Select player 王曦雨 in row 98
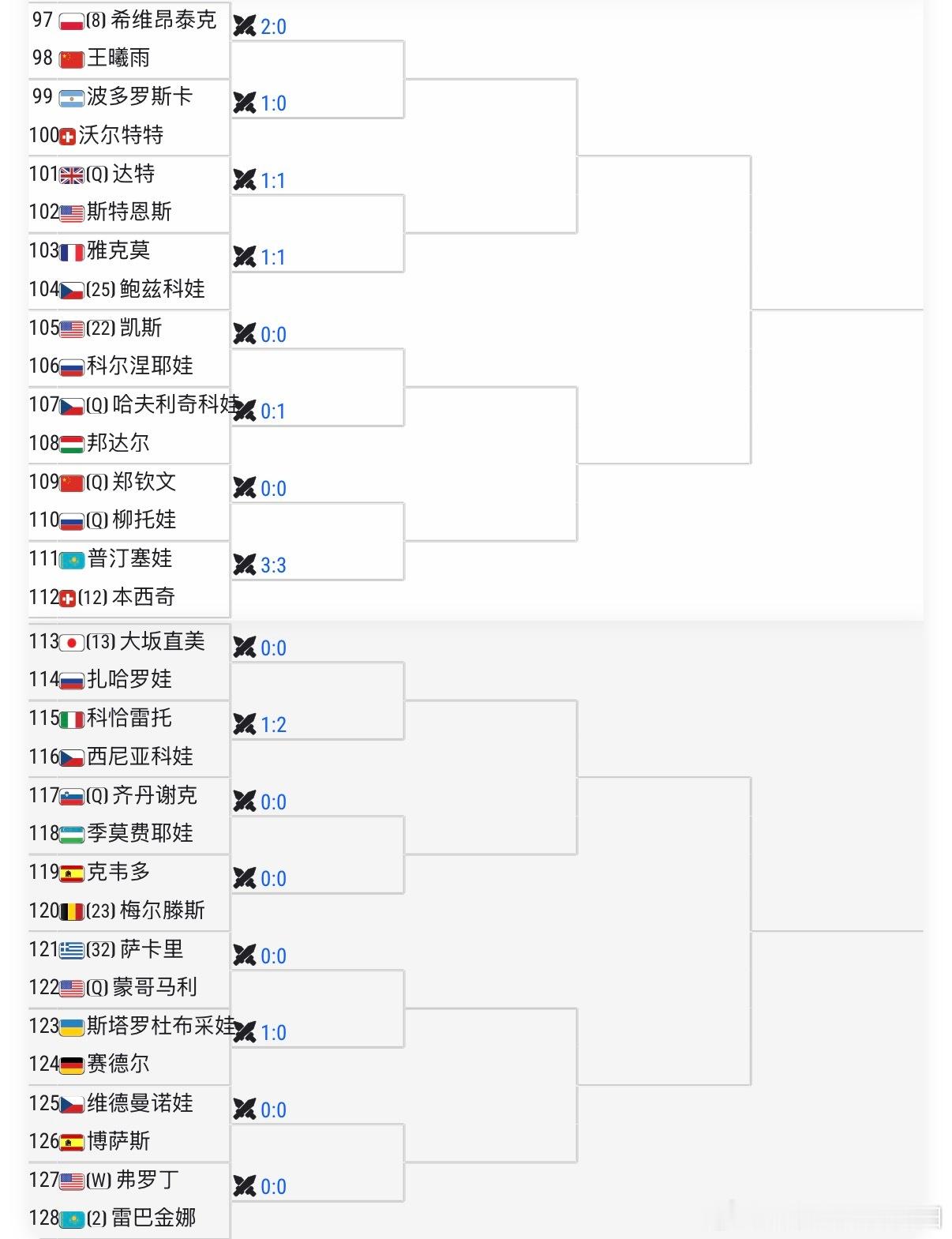Screen dimensions: 952x1239 [118, 58]
